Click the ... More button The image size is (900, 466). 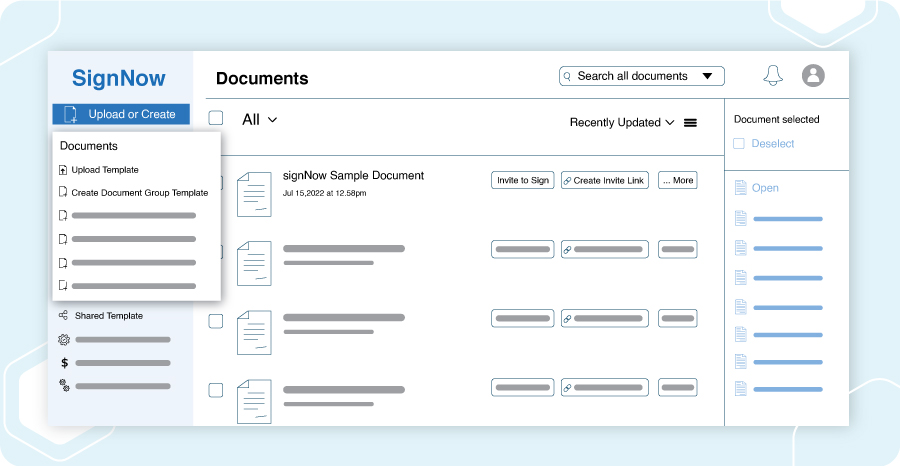pyautogui.click(x=678, y=180)
